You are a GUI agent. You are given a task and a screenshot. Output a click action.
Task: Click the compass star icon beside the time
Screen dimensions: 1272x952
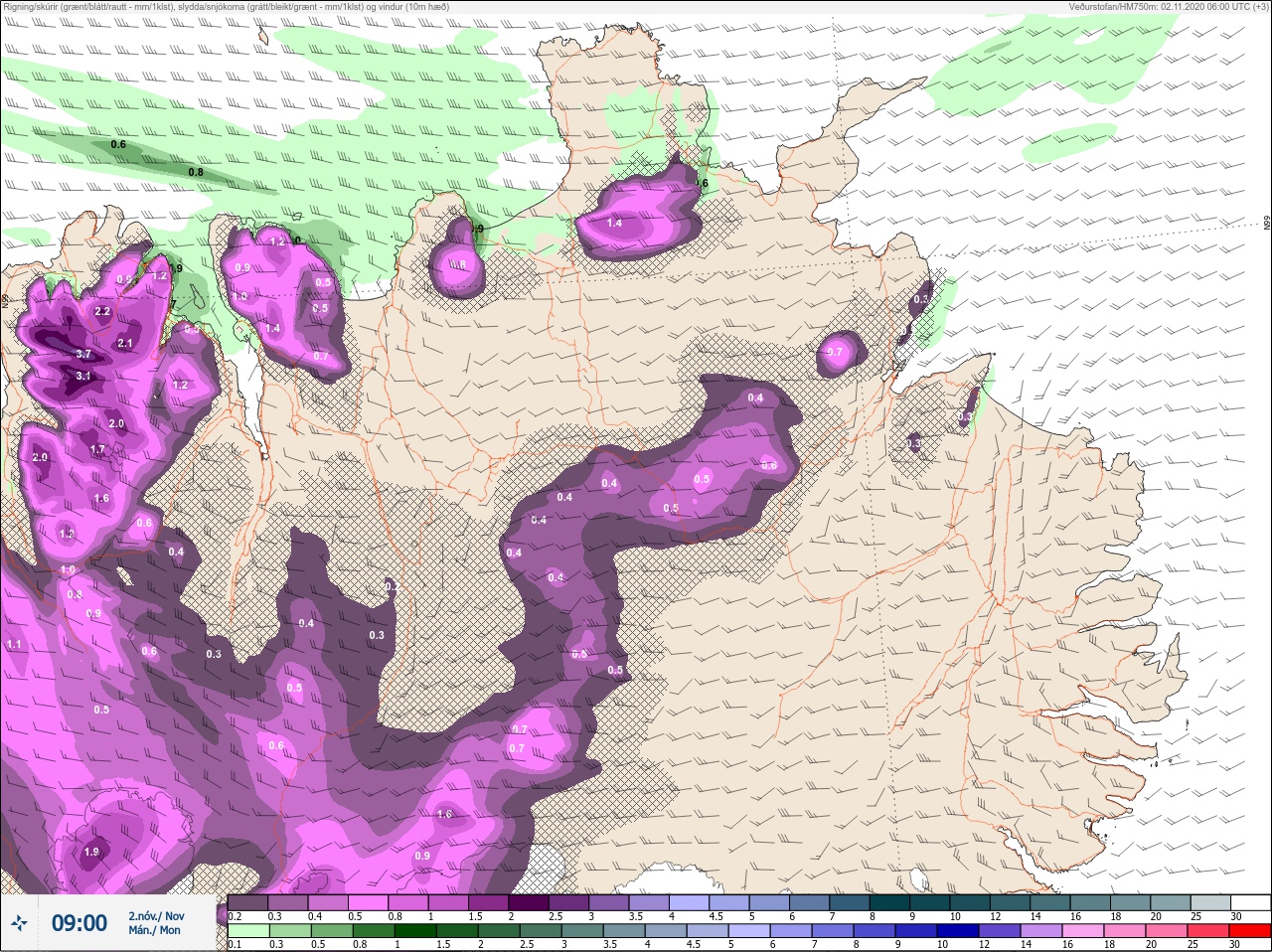click(19, 923)
